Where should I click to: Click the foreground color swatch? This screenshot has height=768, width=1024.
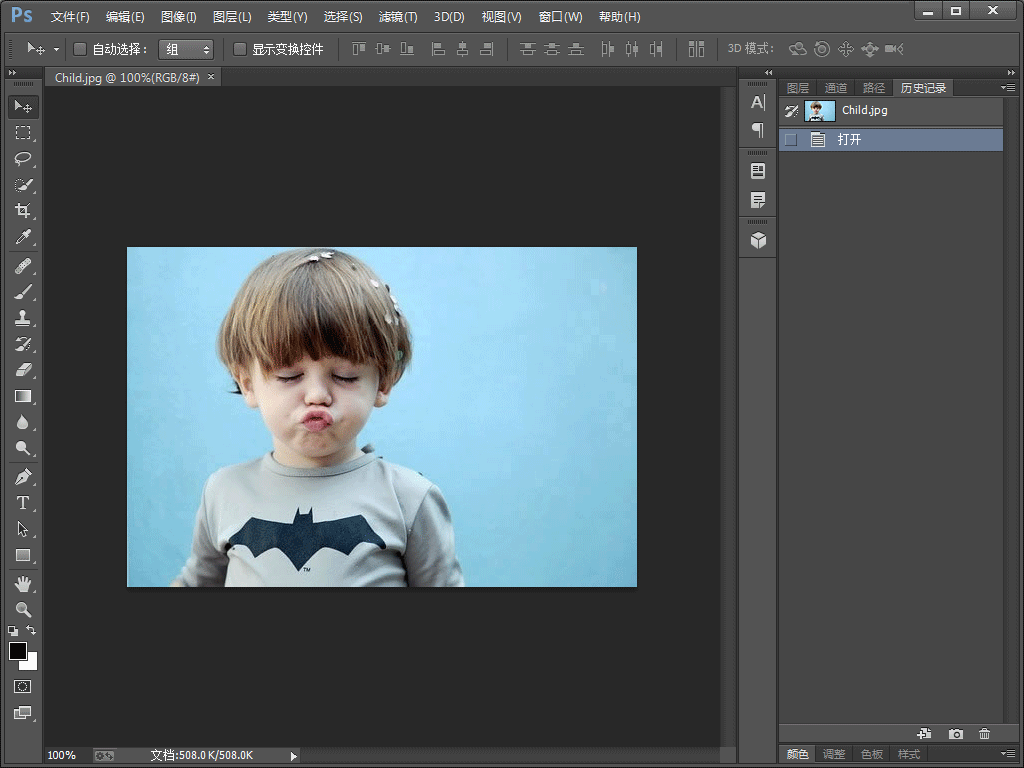click(x=18, y=651)
